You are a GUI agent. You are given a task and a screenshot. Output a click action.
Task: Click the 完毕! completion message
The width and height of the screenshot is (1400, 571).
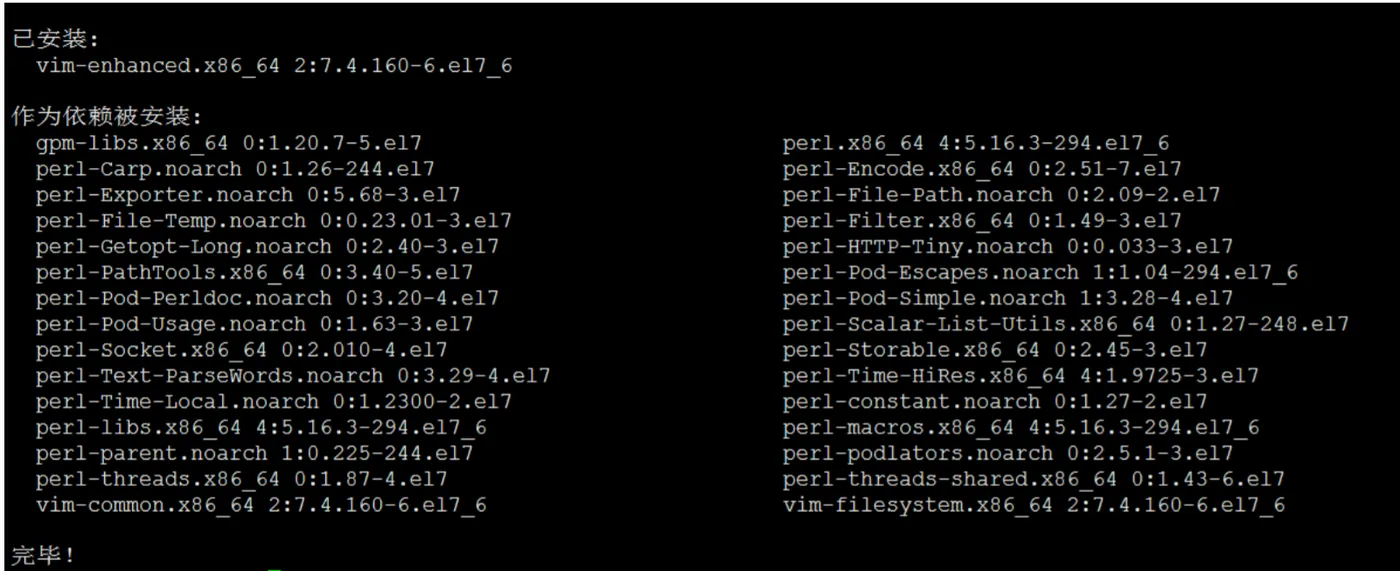click(44, 555)
